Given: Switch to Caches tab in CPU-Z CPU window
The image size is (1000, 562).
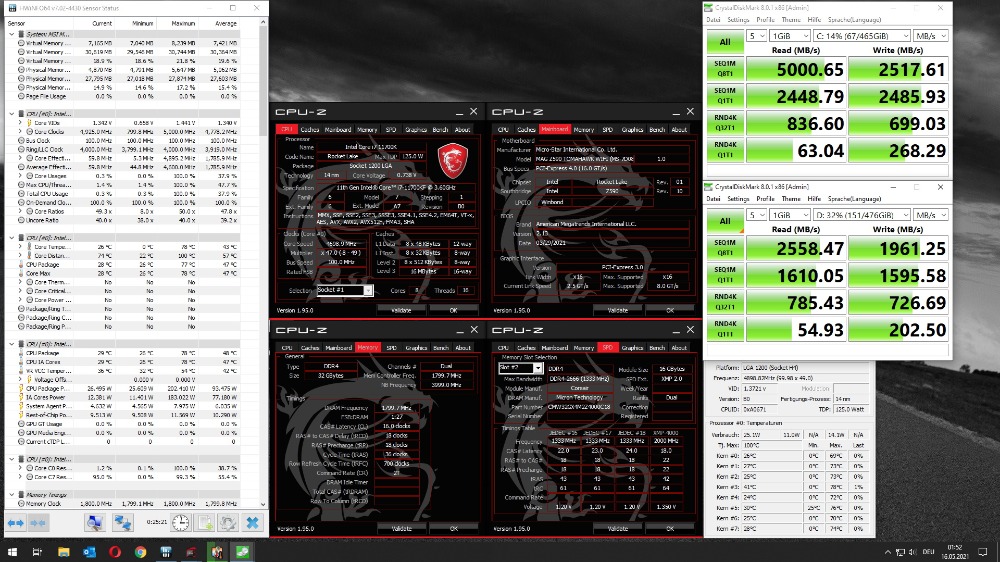Looking at the screenshot, I should pos(310,129).
